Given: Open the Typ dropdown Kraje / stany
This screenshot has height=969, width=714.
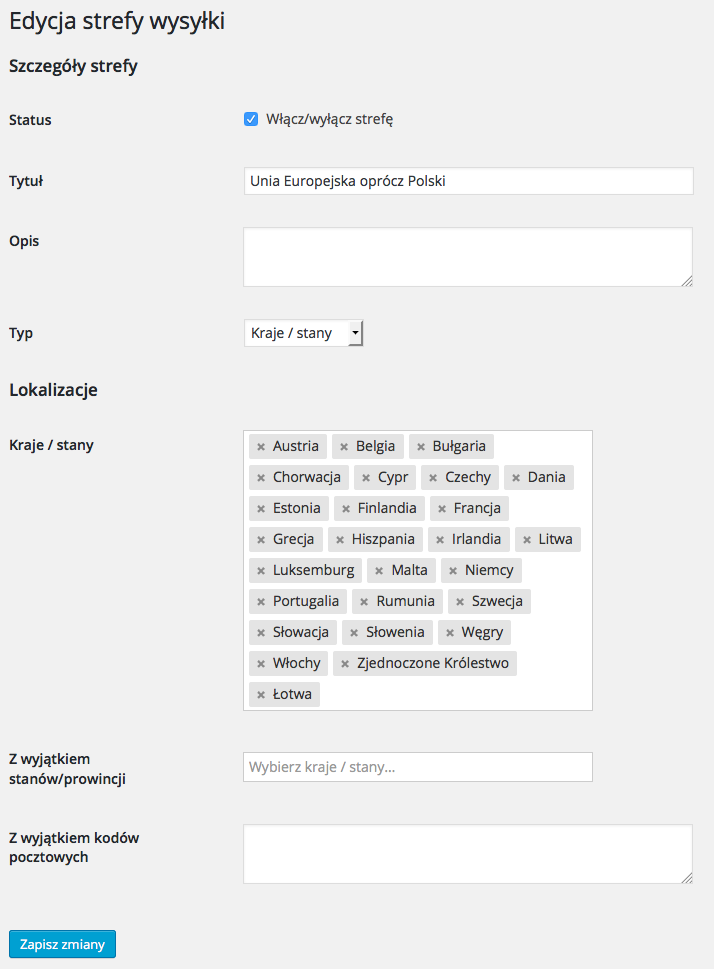Looking at the screenshot, I should coord(304,333).
